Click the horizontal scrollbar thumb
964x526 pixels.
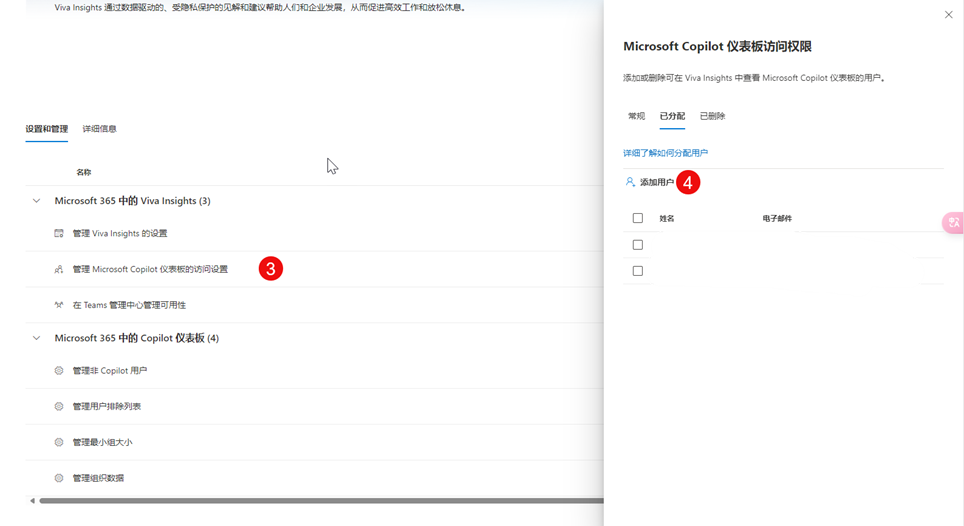[x=322, y=501]
